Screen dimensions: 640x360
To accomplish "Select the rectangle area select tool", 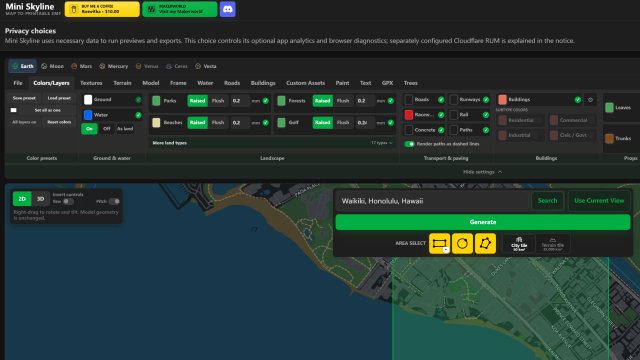I will pyautogui.click(x=440, y=244).
